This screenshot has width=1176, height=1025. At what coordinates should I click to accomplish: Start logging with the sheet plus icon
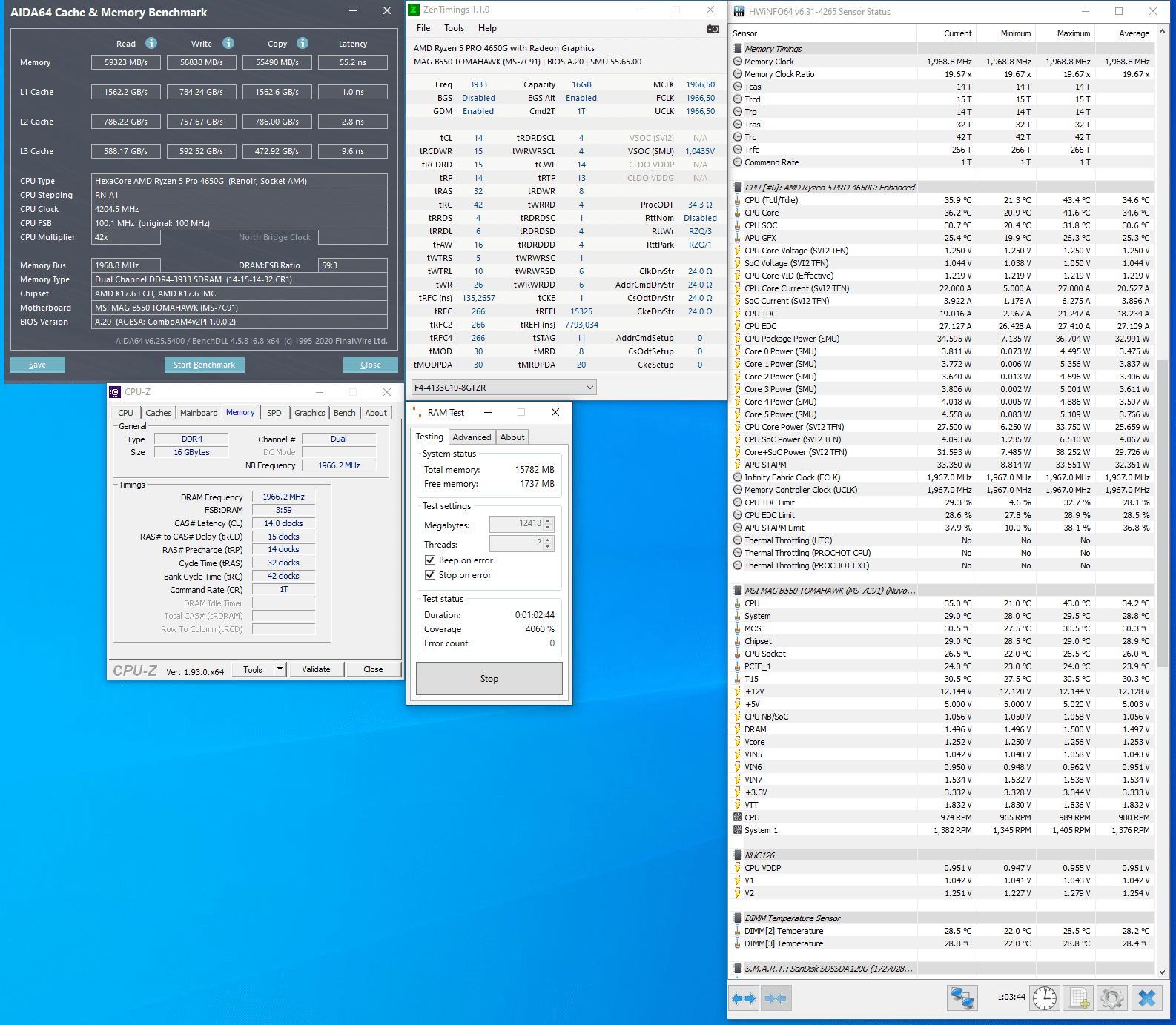pyautogui.click(x=1079, y=998)
